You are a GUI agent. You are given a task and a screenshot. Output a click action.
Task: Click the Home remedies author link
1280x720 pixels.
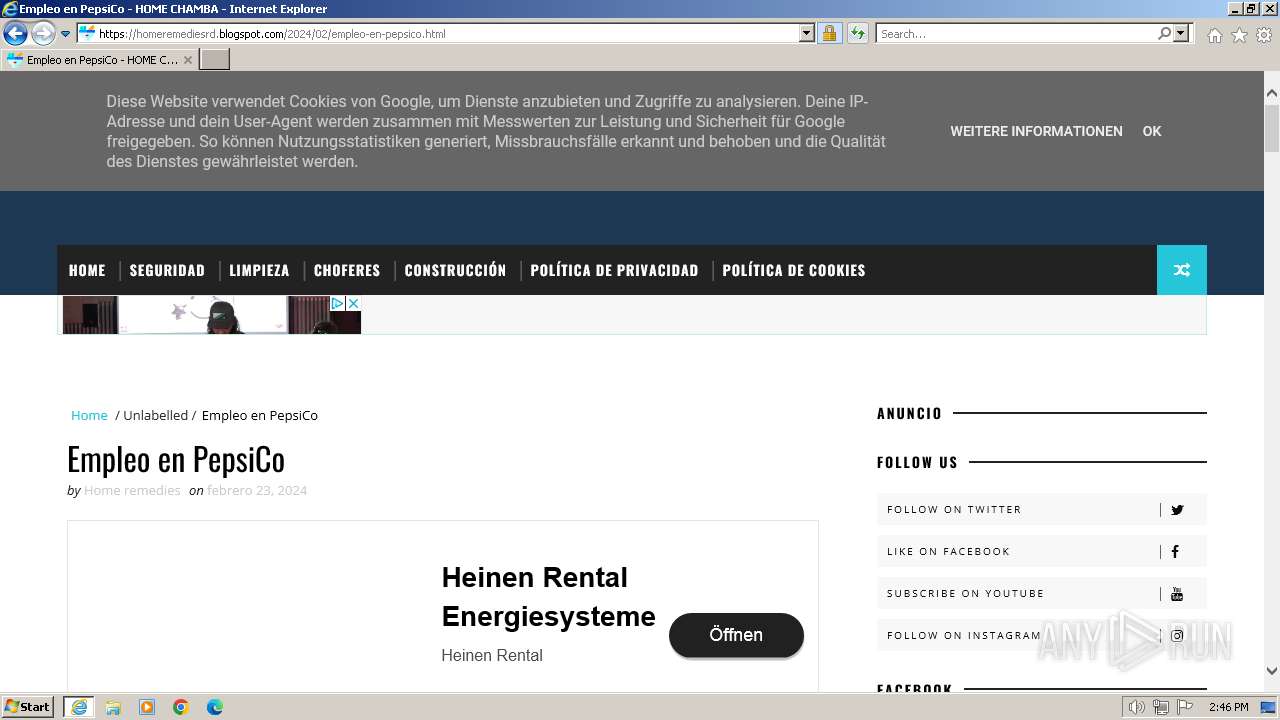[x=132, y=490]
